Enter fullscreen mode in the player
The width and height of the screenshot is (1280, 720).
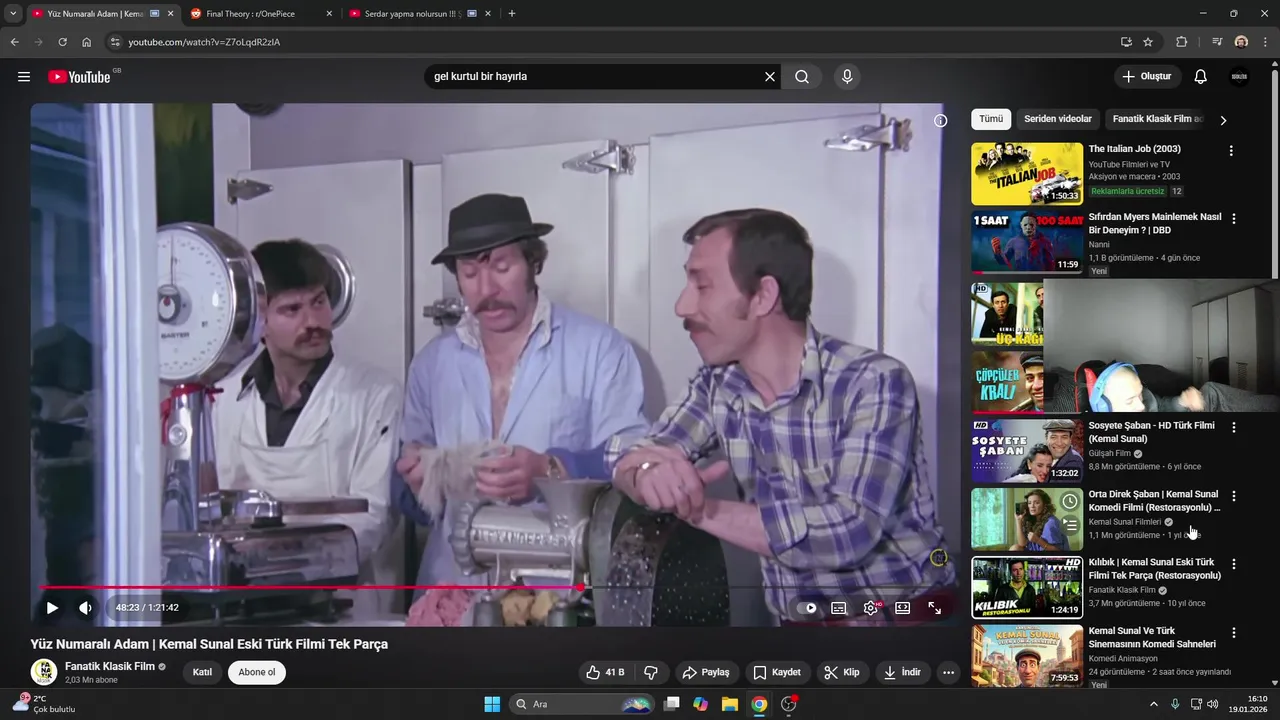click(934, 608)
